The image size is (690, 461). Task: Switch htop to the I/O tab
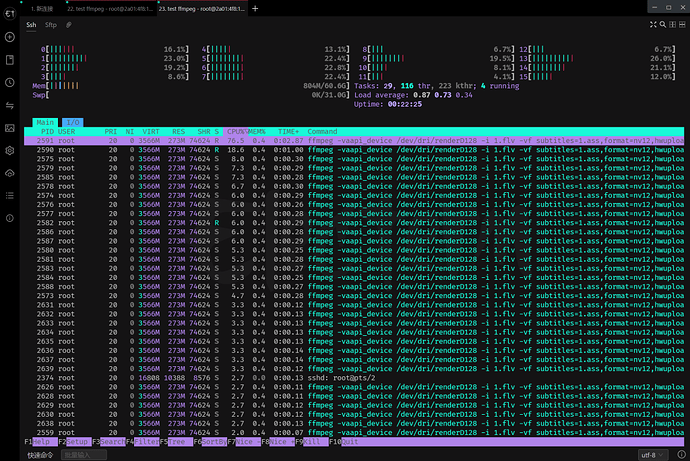pos(74,122)
